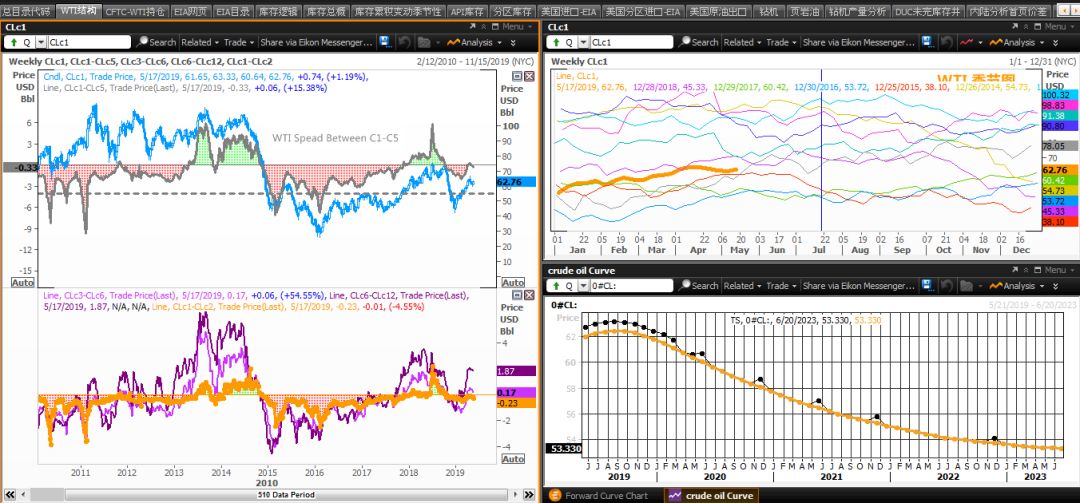Toggle Auto scale on upper left chart
Viewport: 1080px width, 503px height.
[22, 283]
